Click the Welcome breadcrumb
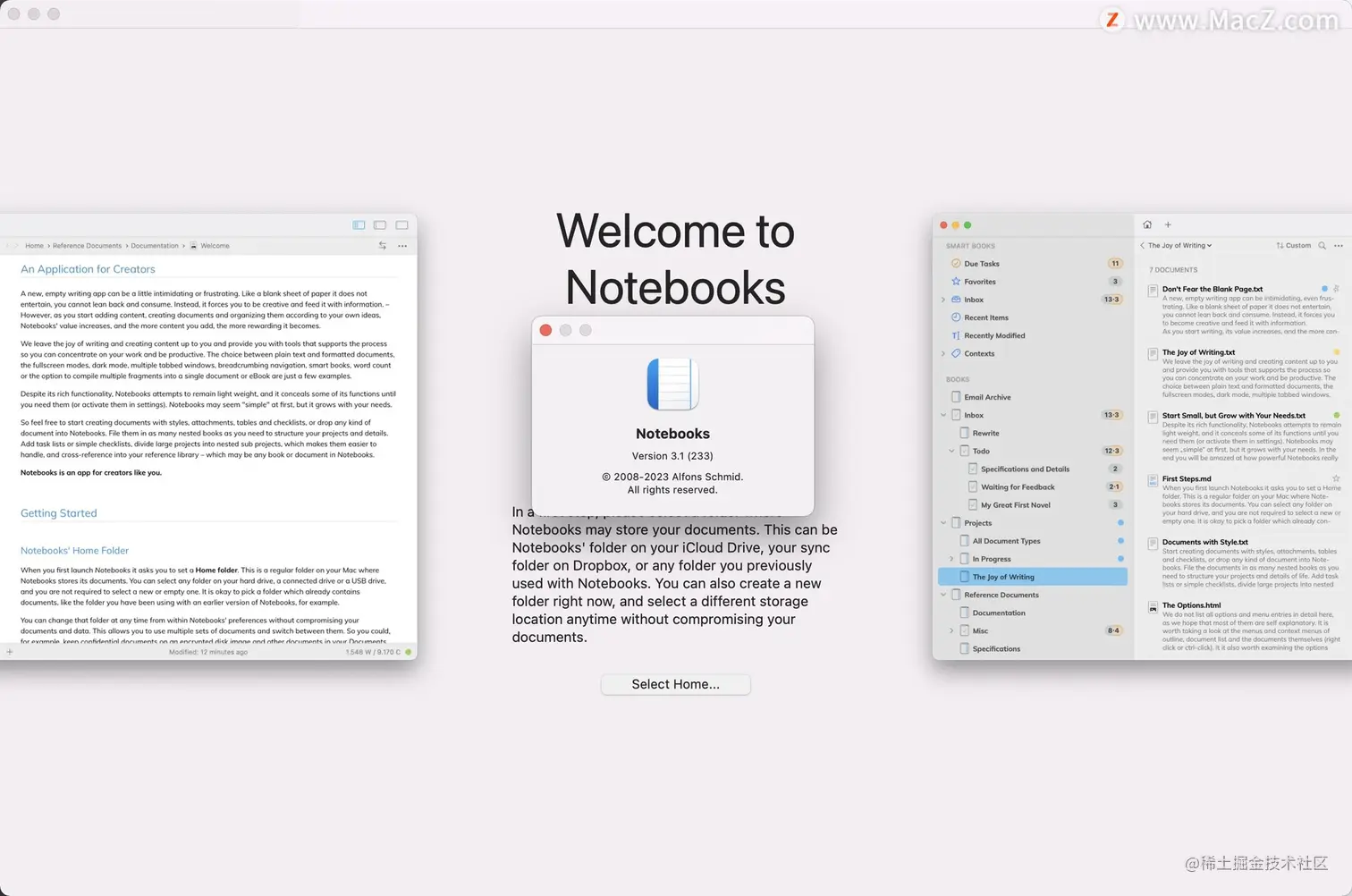Screen dimensions: 1352x896 [x=215, y=245]
